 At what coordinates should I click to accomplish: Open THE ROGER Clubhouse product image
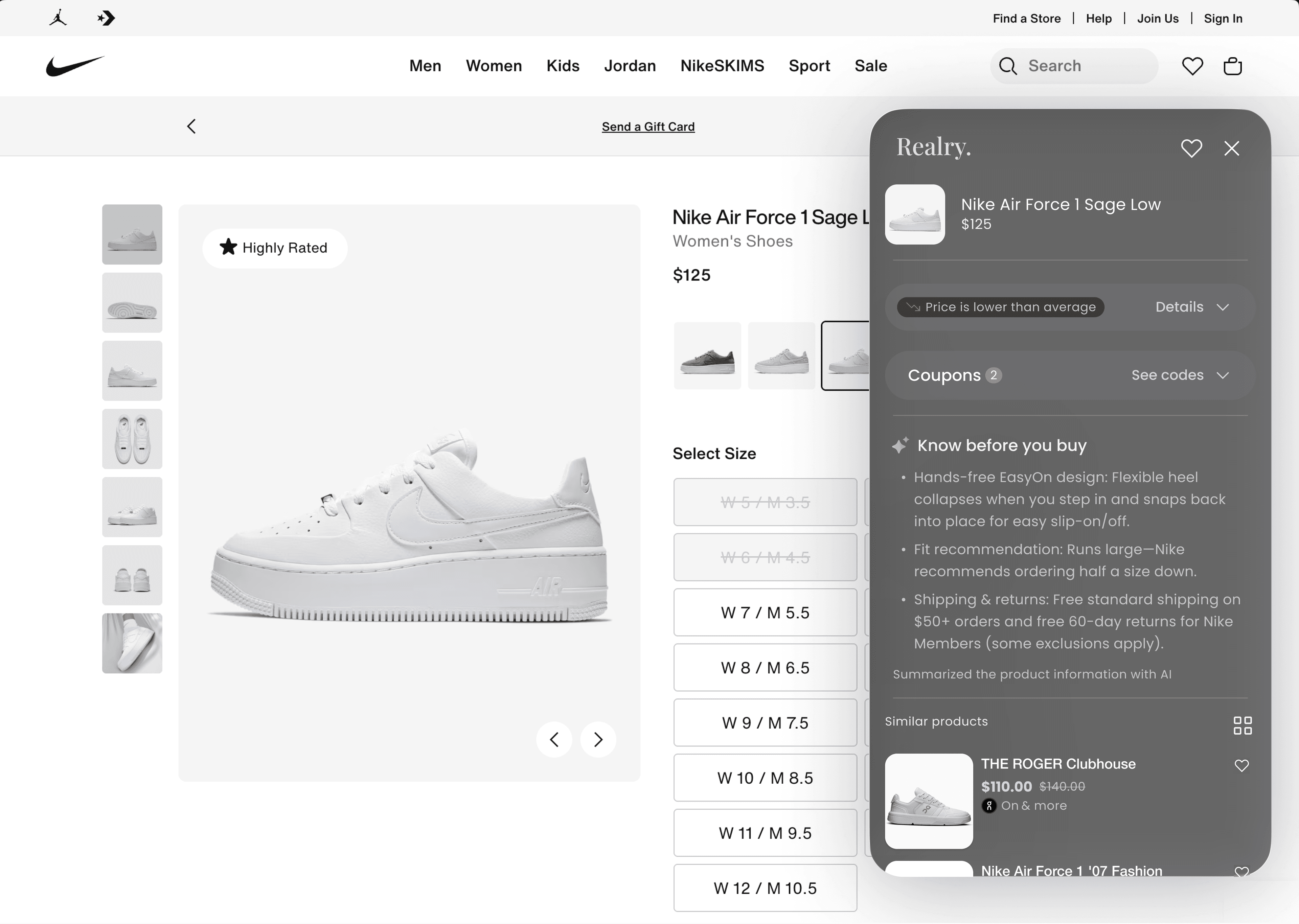point(929,802)
